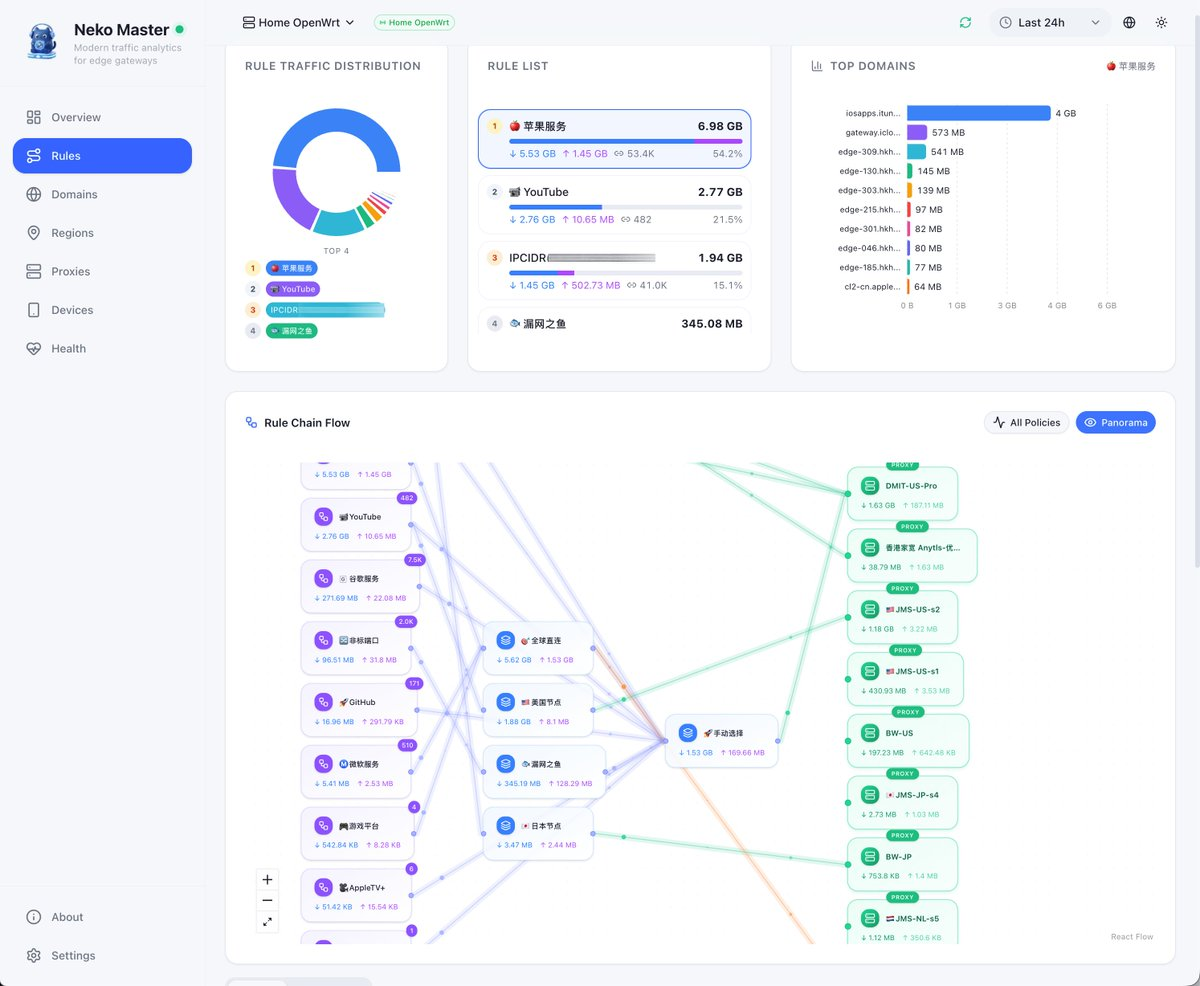This screenshot has width=1200, height=986.
Task: Expand the Home OpenWrt backend dropdown
Action: 298,22
